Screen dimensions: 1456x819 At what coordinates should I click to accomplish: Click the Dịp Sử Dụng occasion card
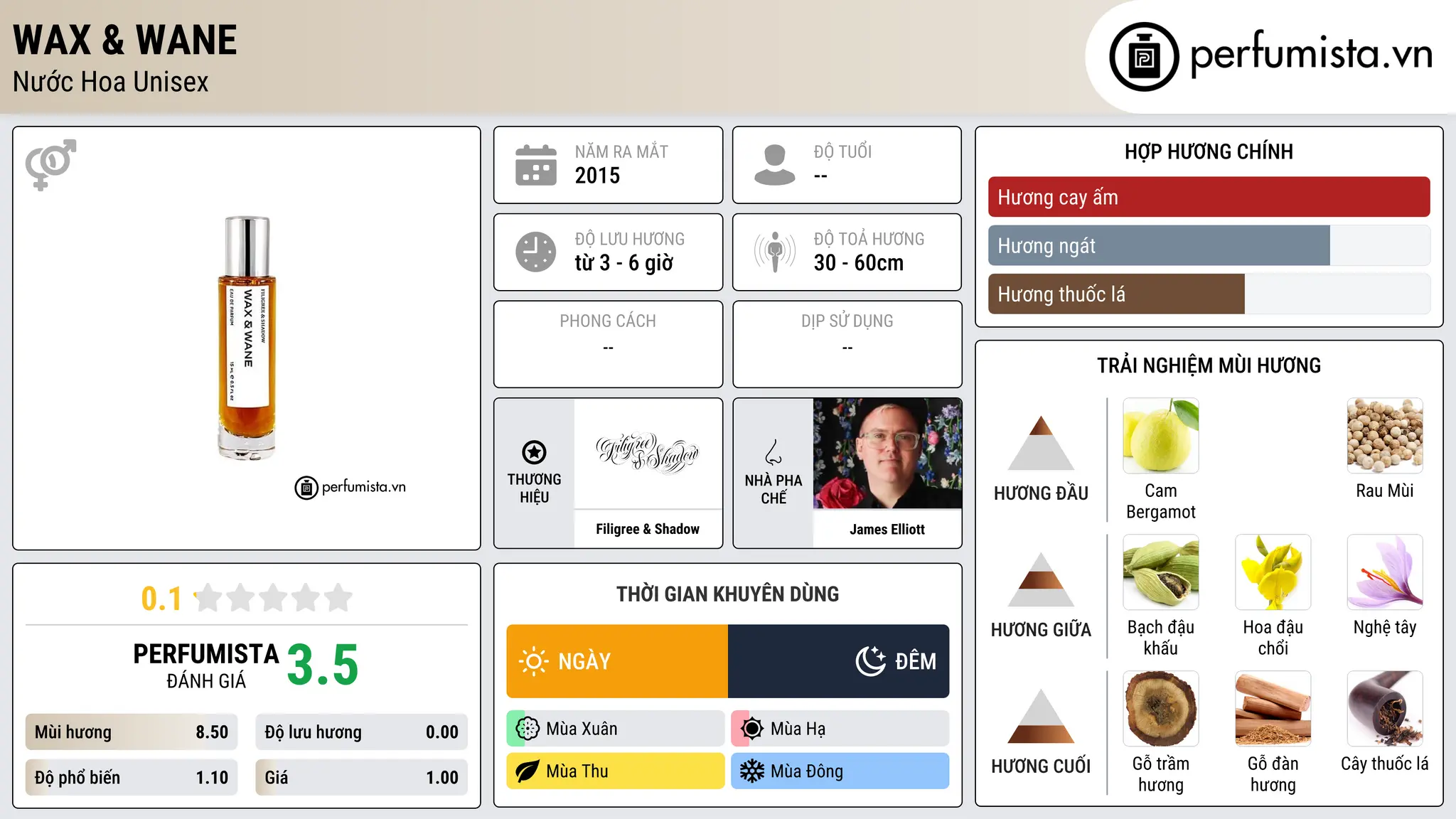click(x=847, y=344)
